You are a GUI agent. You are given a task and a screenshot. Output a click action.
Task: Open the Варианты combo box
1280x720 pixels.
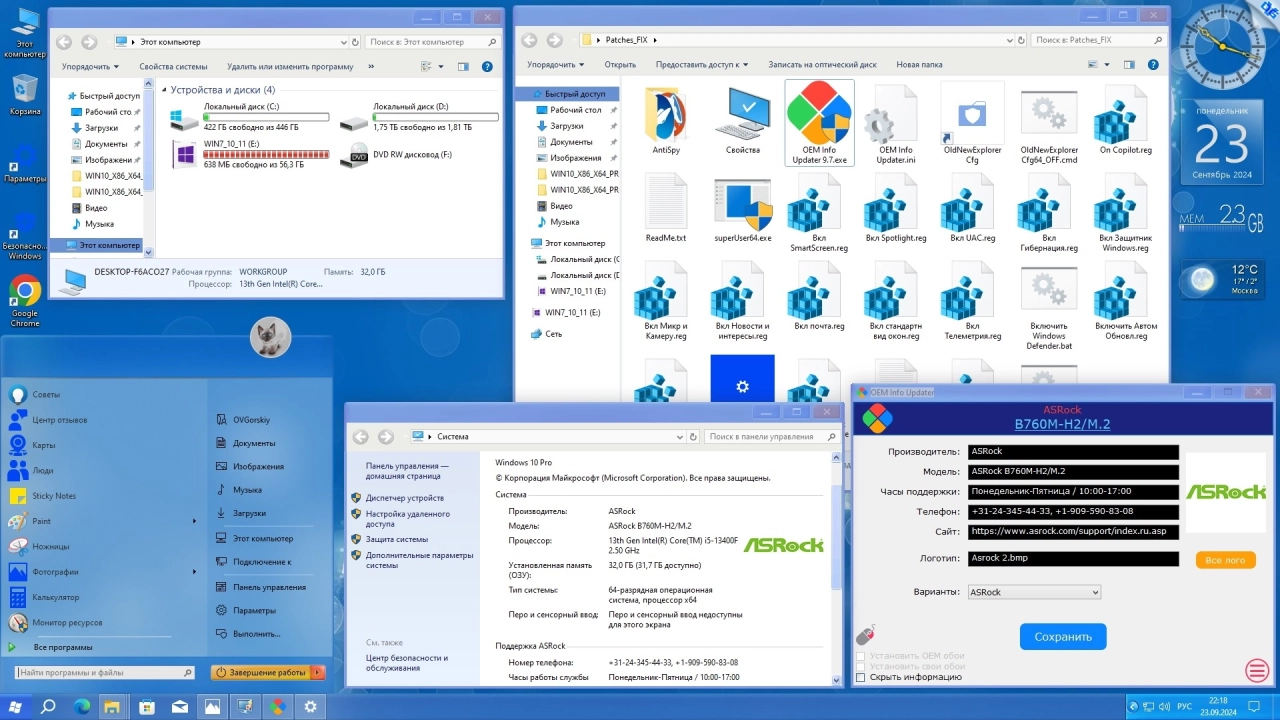tap(1033, 592)
